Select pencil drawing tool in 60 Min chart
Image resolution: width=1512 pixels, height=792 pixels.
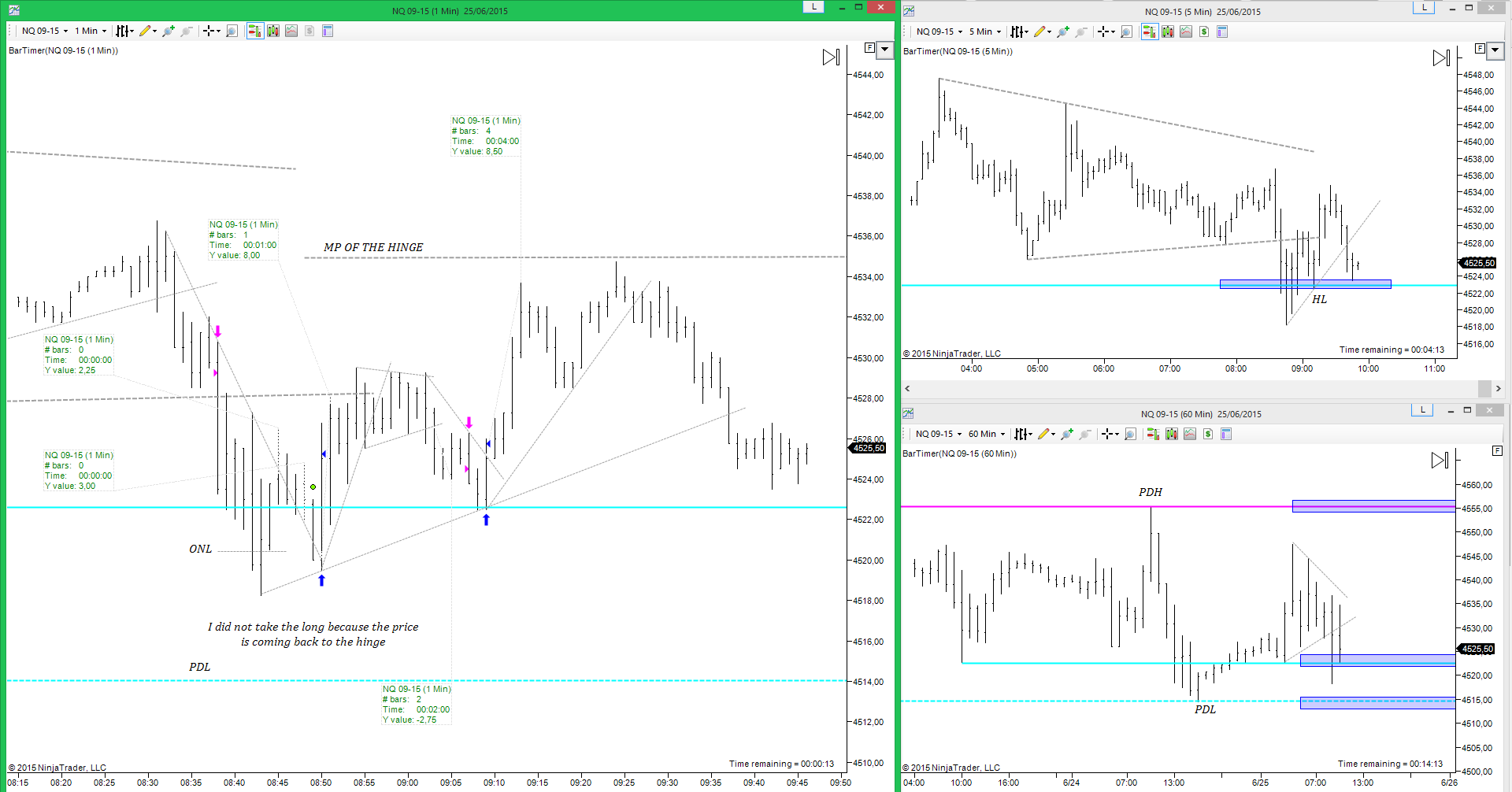click(1043, 434)
